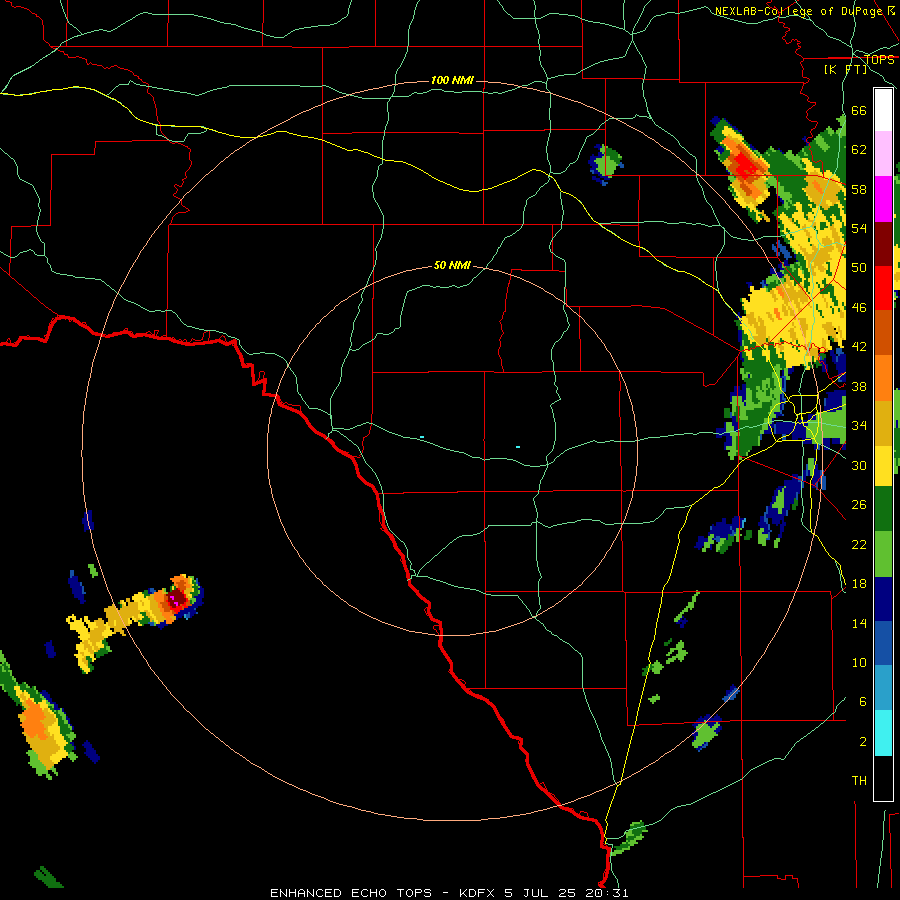This screenshot has height=900, width=900.
Task: Select the cyan swatch in the legend
Action: point(883,733)
